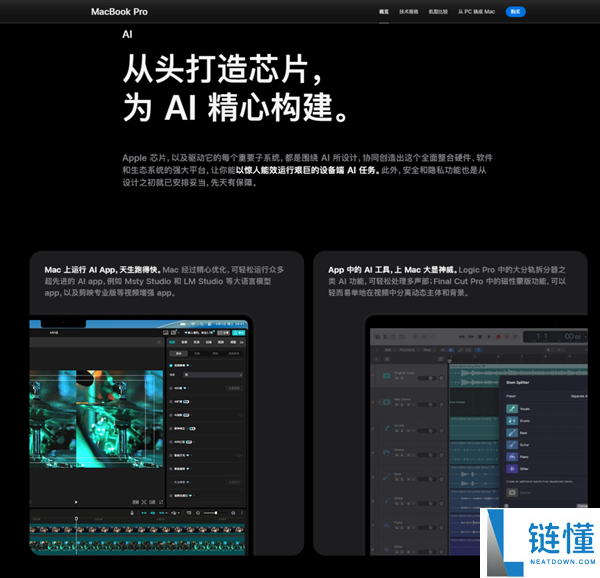Click the Original Audio track icon
Viewport: 600px width, 578px height.
pos(386,376)
